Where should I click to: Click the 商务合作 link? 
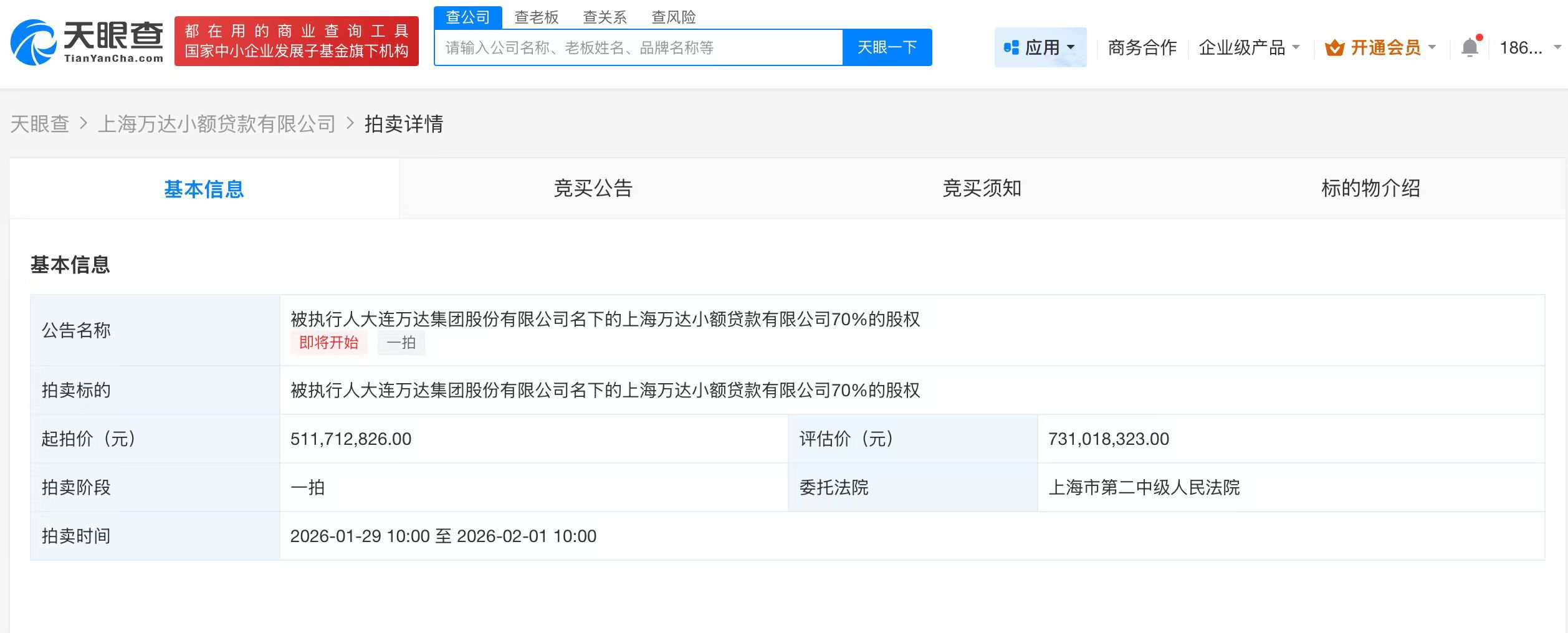click(1141, 47)
